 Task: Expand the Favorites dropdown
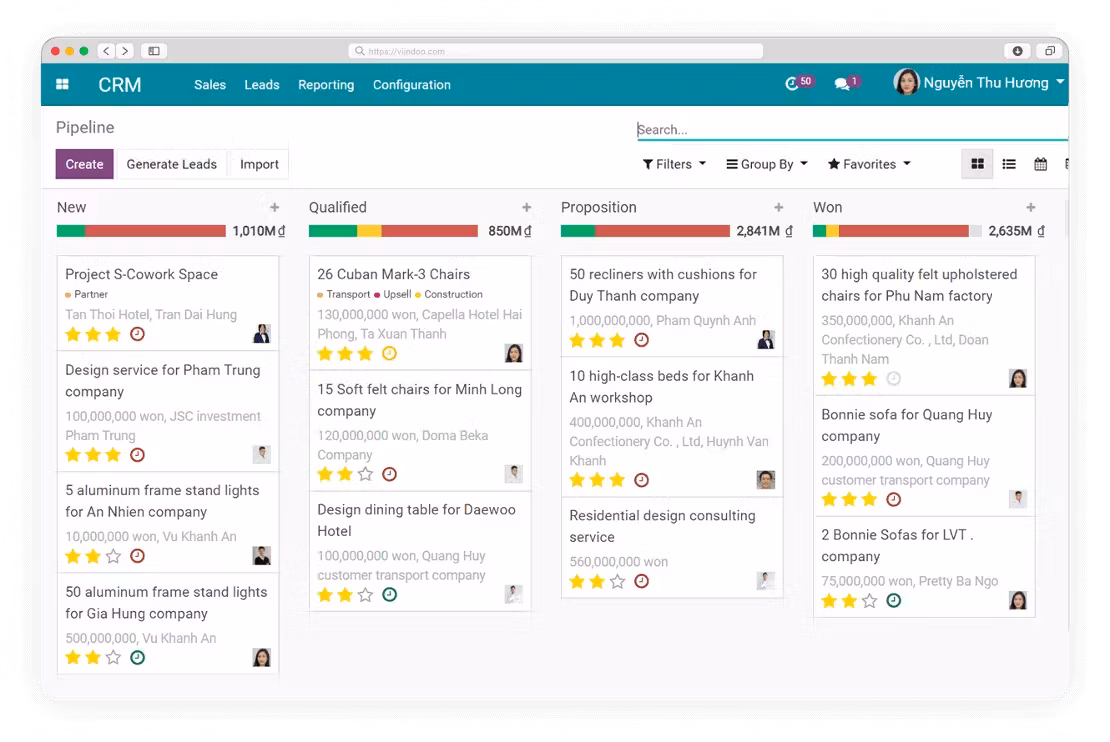point(869,164)
